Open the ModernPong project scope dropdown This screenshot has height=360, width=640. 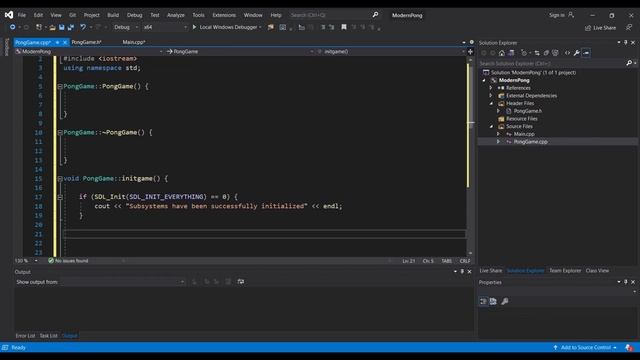[89, 52]
